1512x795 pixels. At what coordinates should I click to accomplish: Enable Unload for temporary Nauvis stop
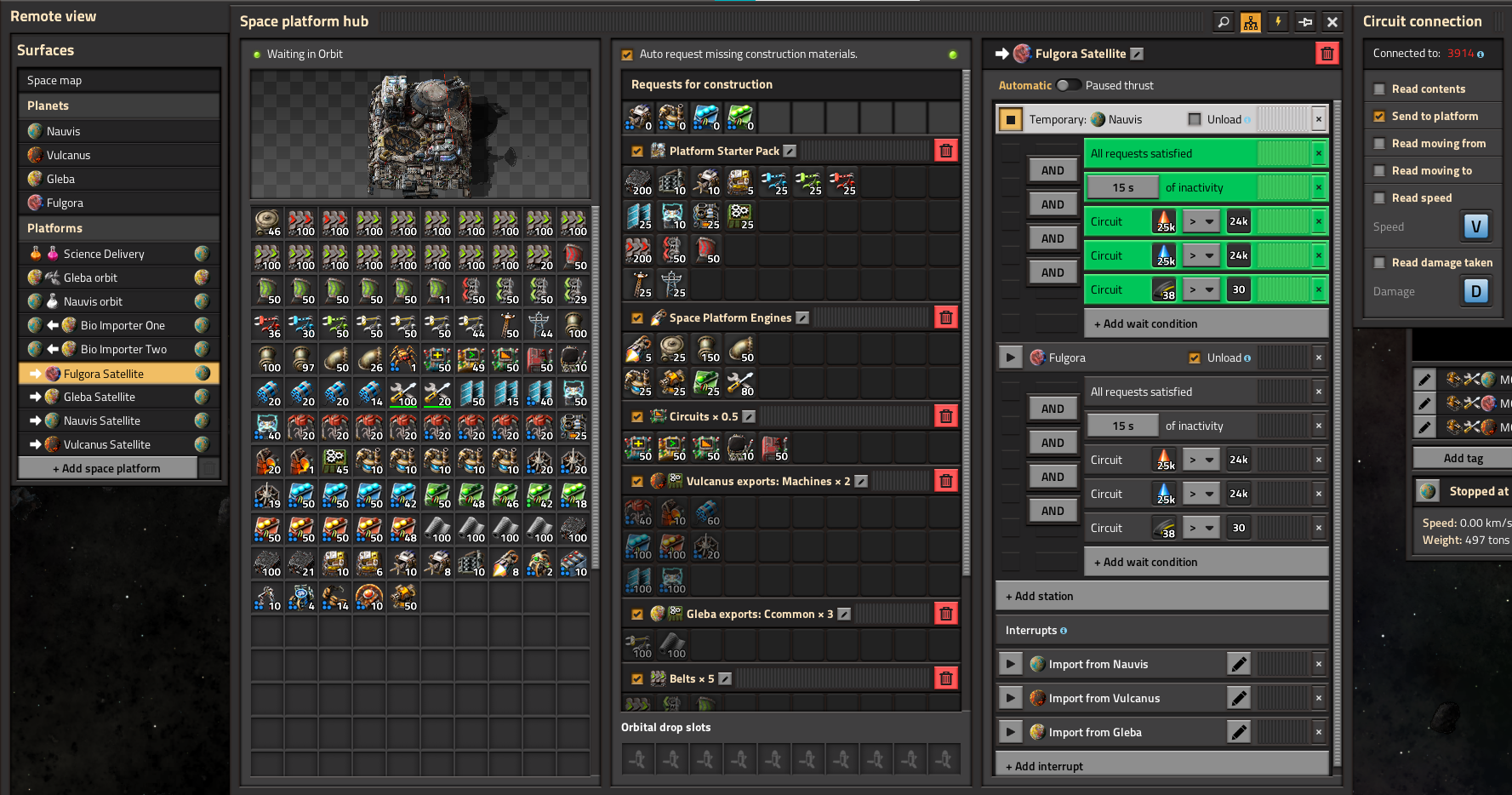tap(1195, 119)
